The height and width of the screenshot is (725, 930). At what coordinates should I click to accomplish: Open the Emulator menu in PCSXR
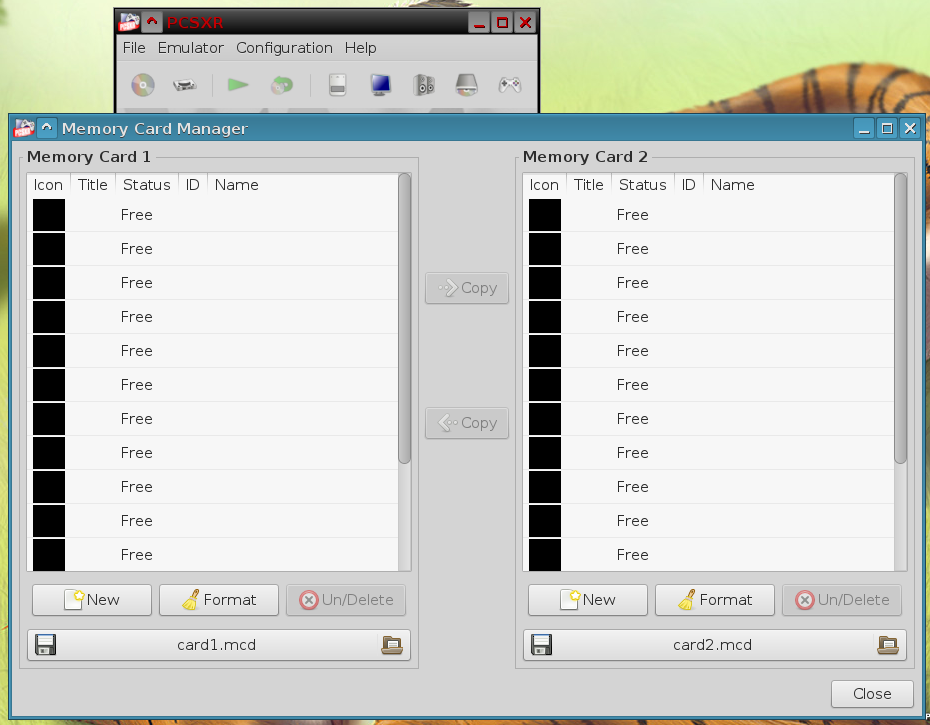190,47
